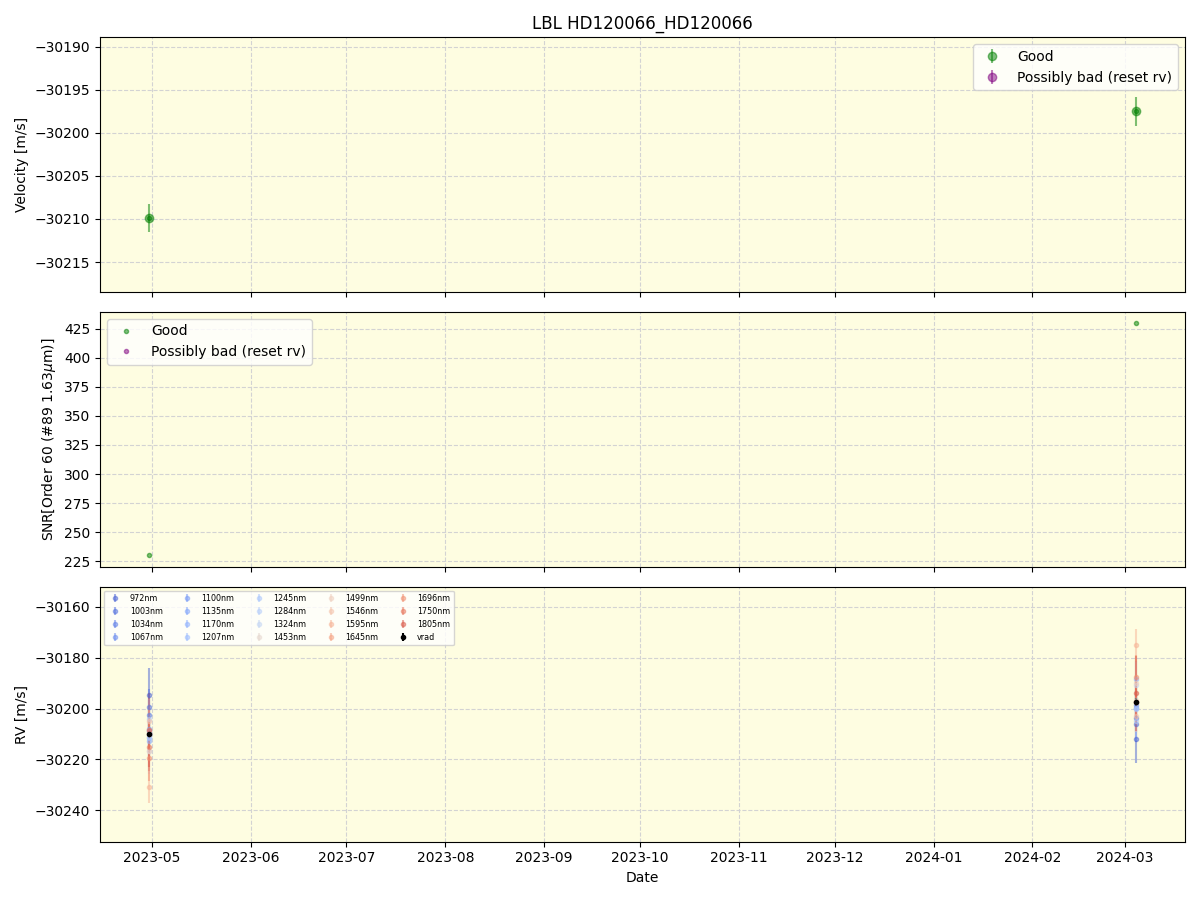Click the 1645nm legend label

(x=362, y=637)
